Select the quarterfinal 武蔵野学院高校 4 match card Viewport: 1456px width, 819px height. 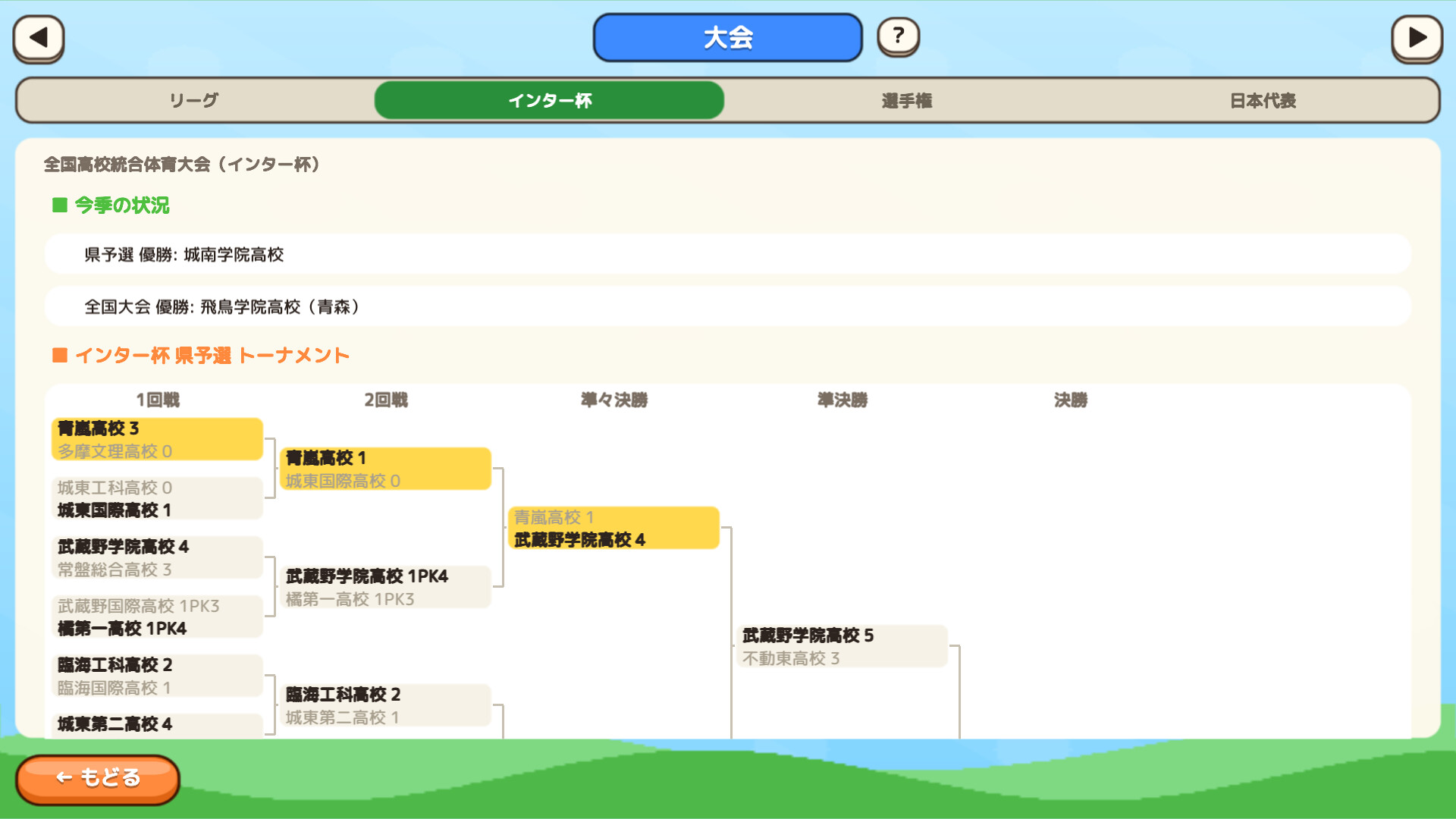(614, 528)
